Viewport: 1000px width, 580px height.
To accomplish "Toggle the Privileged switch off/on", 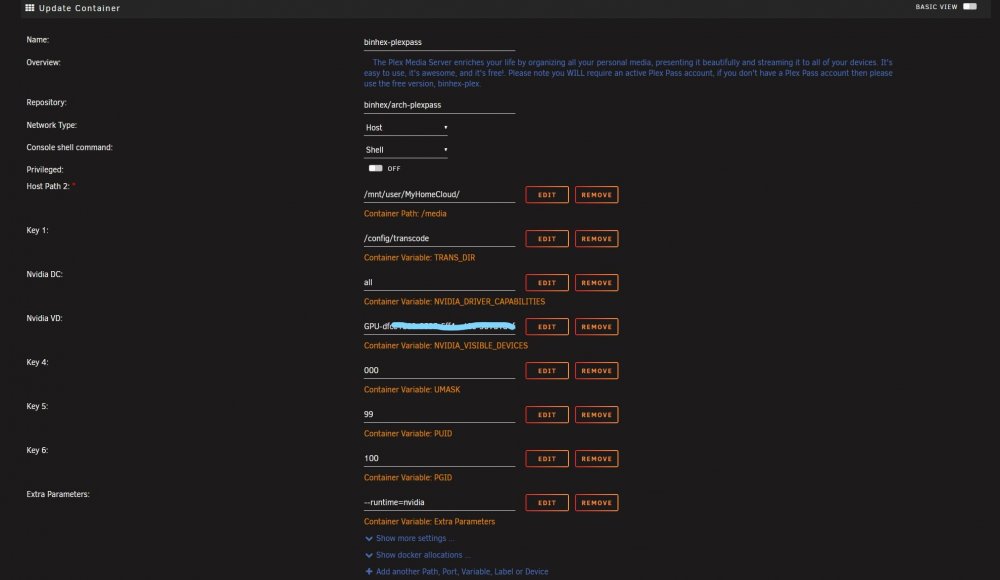I will 375,168.
